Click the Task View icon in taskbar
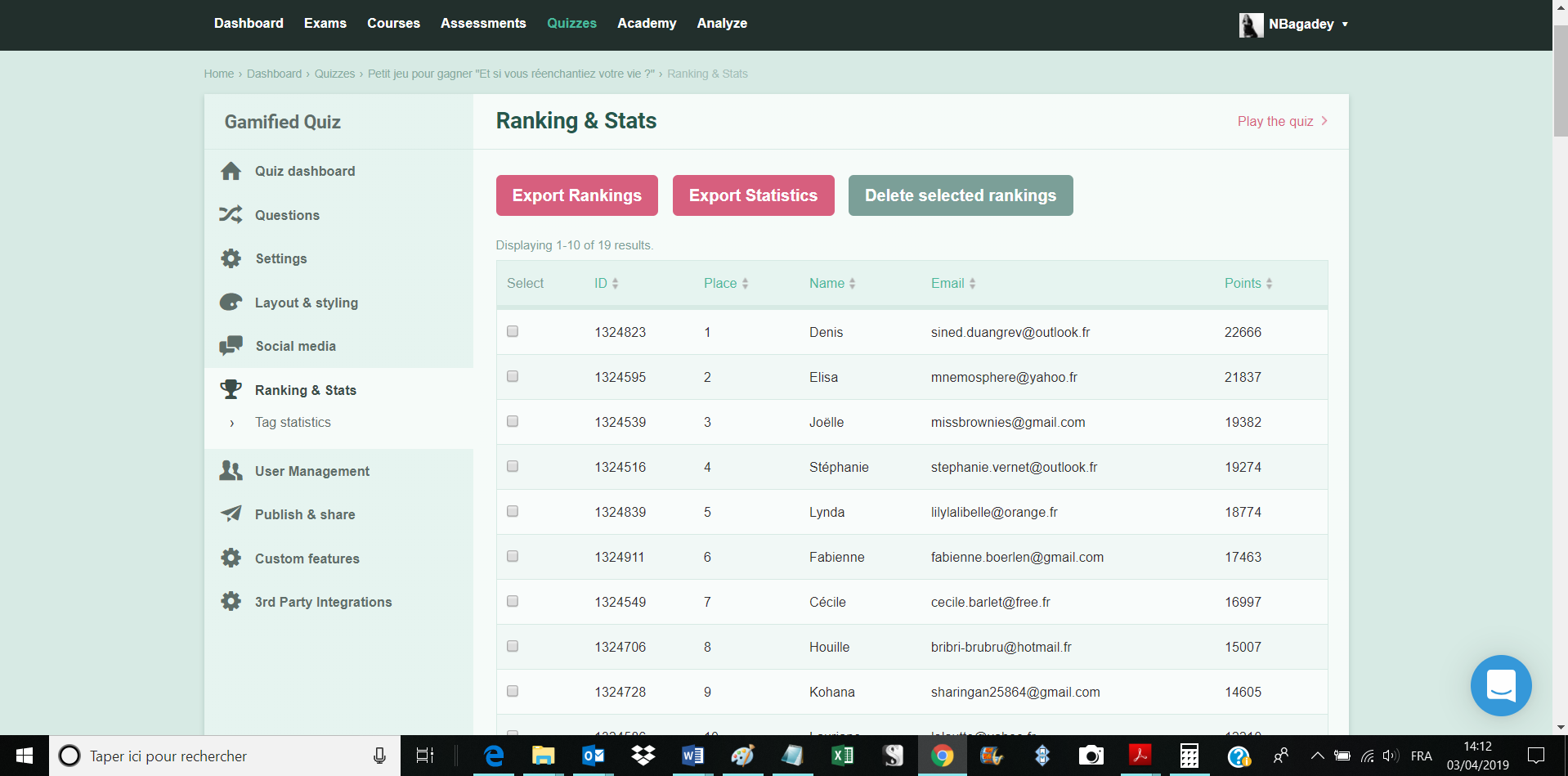1568x776 pixels. pyautogui.click(x=425, y=756)
